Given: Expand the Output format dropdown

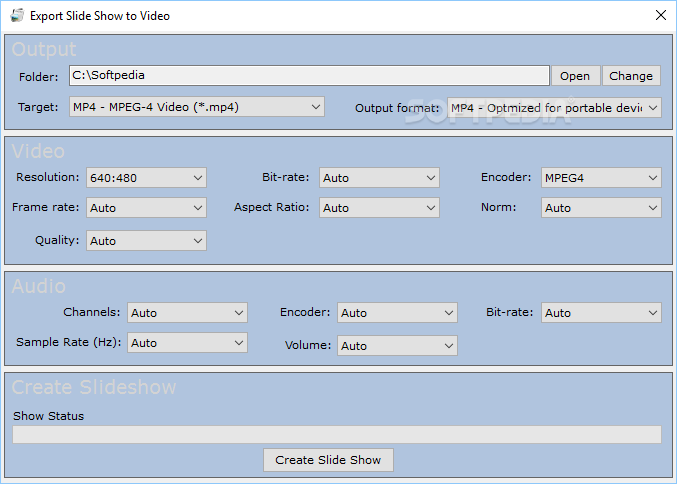Looking at the screenshot, I should point(554,108).
